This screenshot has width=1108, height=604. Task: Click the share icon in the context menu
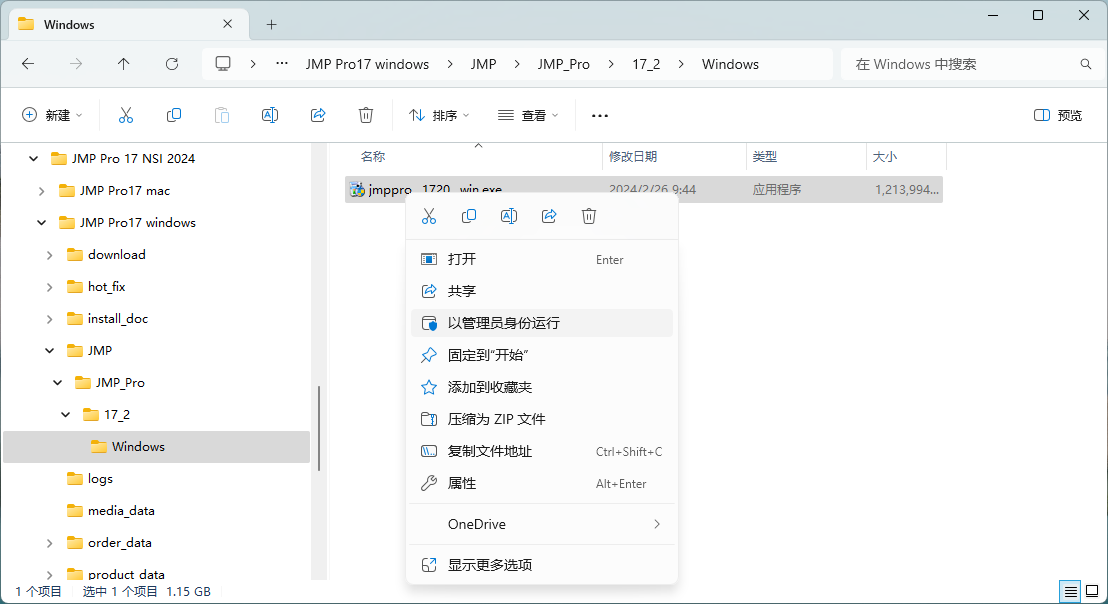[x=549, y=216]
